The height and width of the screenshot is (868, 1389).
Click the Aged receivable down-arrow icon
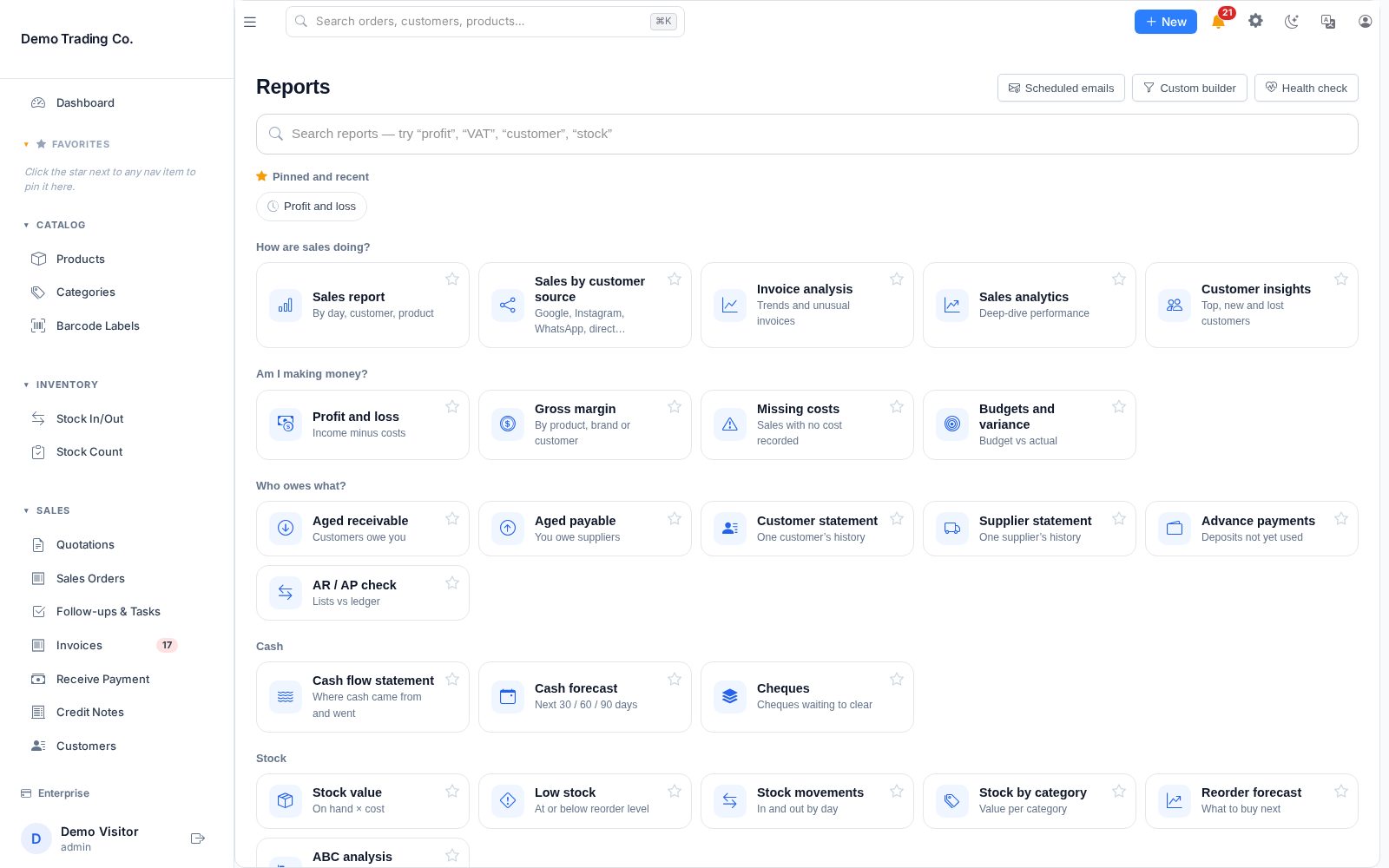[x=286, y=528]
